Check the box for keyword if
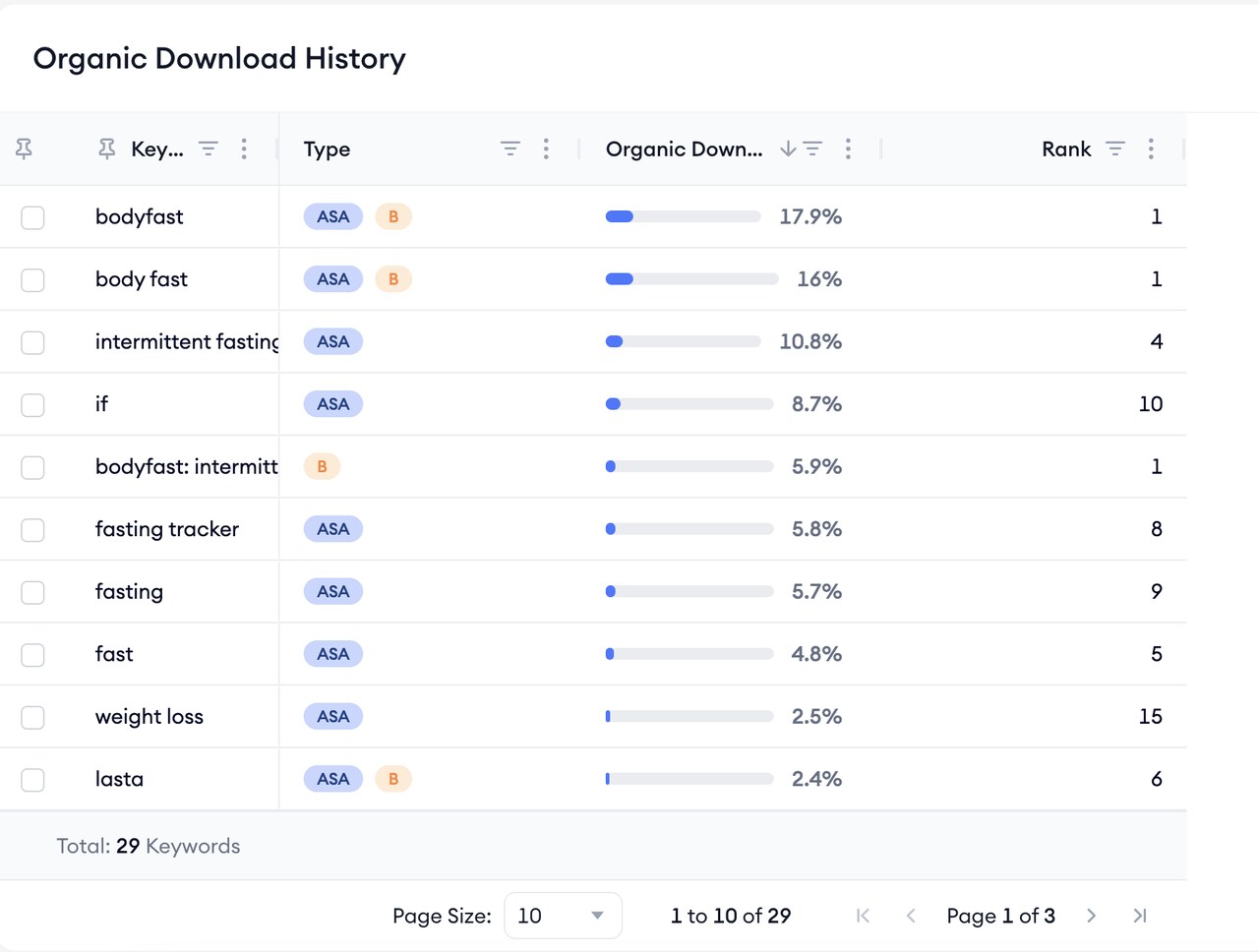The image size is (1259, 952). tap(33, 404)
